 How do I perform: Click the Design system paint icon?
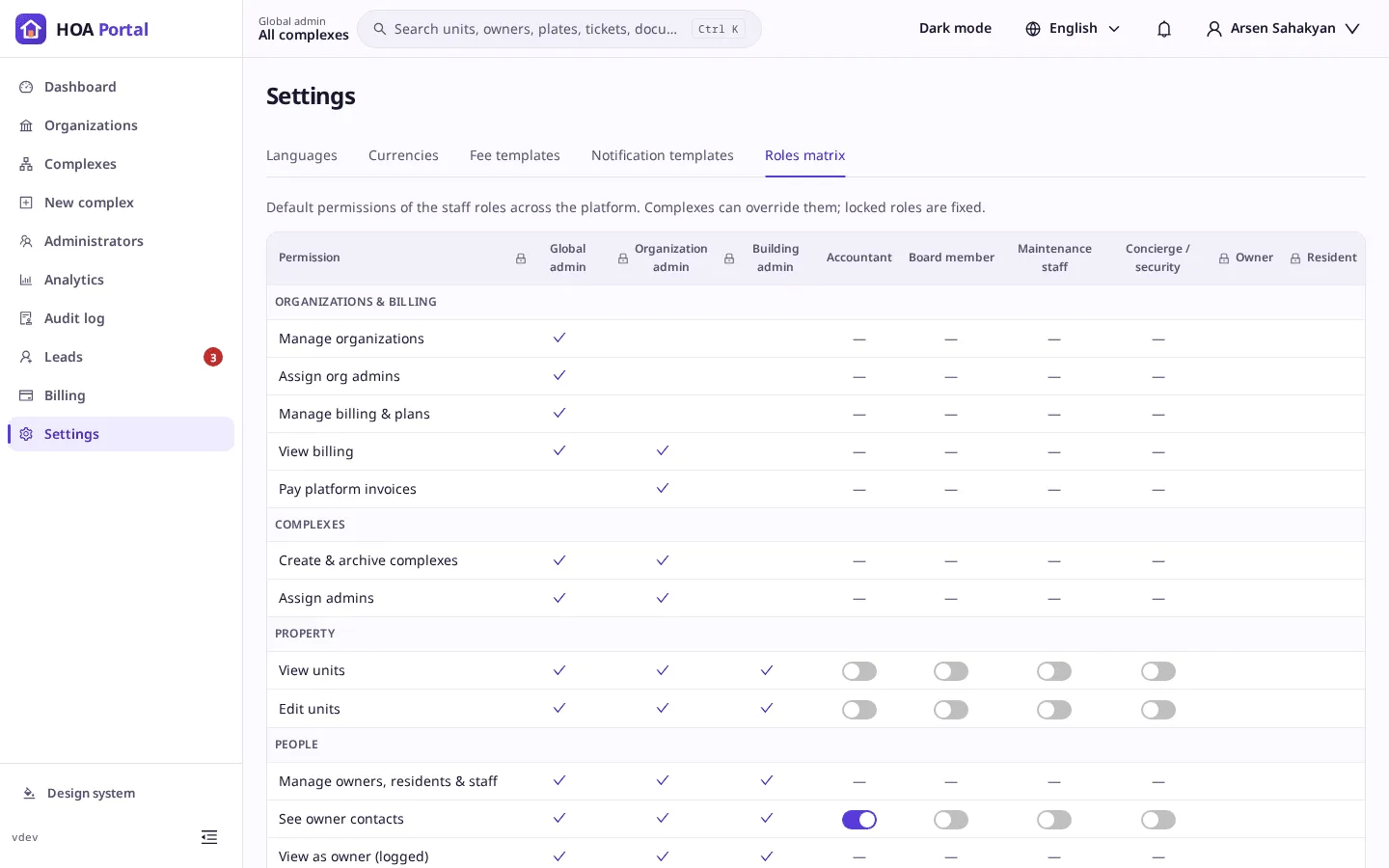tap(29, 793)
